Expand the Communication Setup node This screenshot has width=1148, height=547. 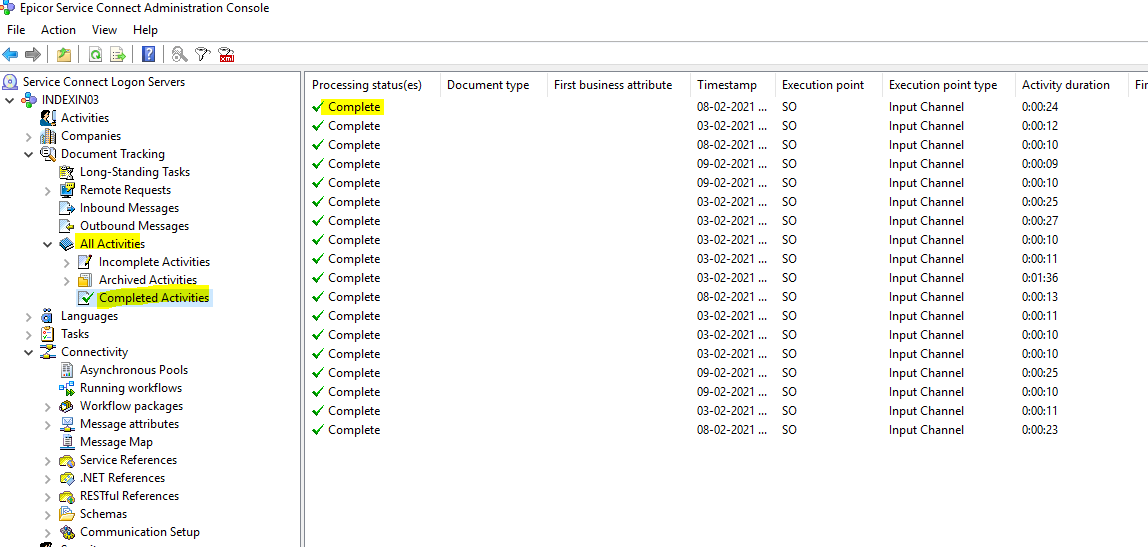[x=48, y=532]
